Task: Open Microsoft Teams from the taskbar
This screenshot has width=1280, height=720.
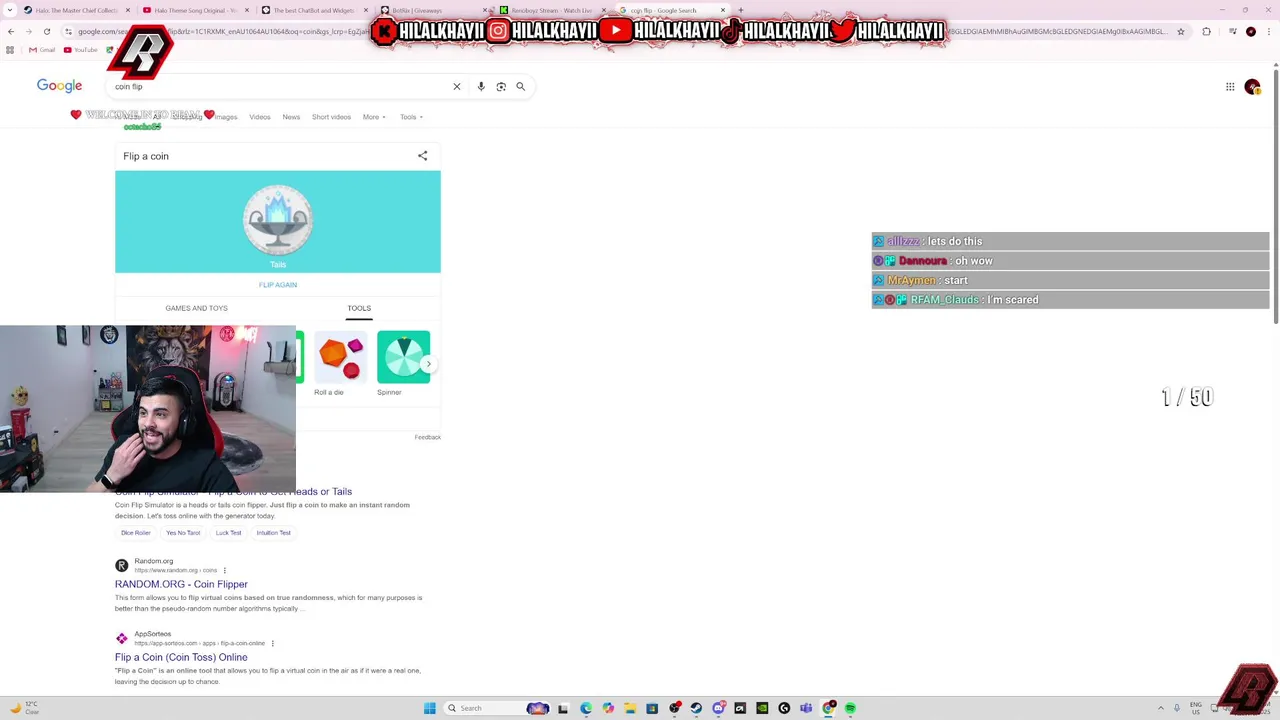Action: tap(806, 708)
